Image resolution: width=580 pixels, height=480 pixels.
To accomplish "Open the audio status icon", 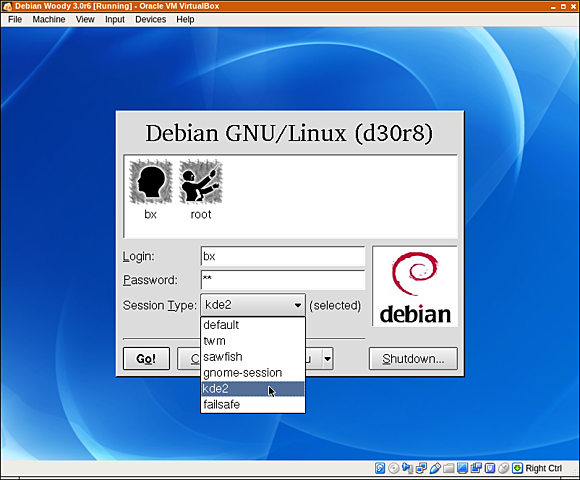I will click(x=407, y=468).
